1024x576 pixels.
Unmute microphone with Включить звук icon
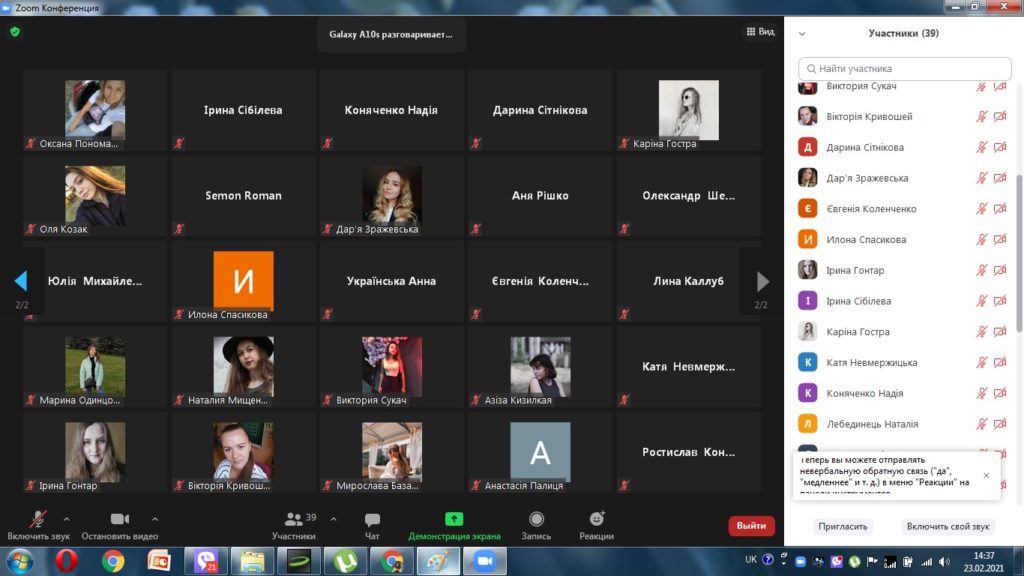(37, 520)
